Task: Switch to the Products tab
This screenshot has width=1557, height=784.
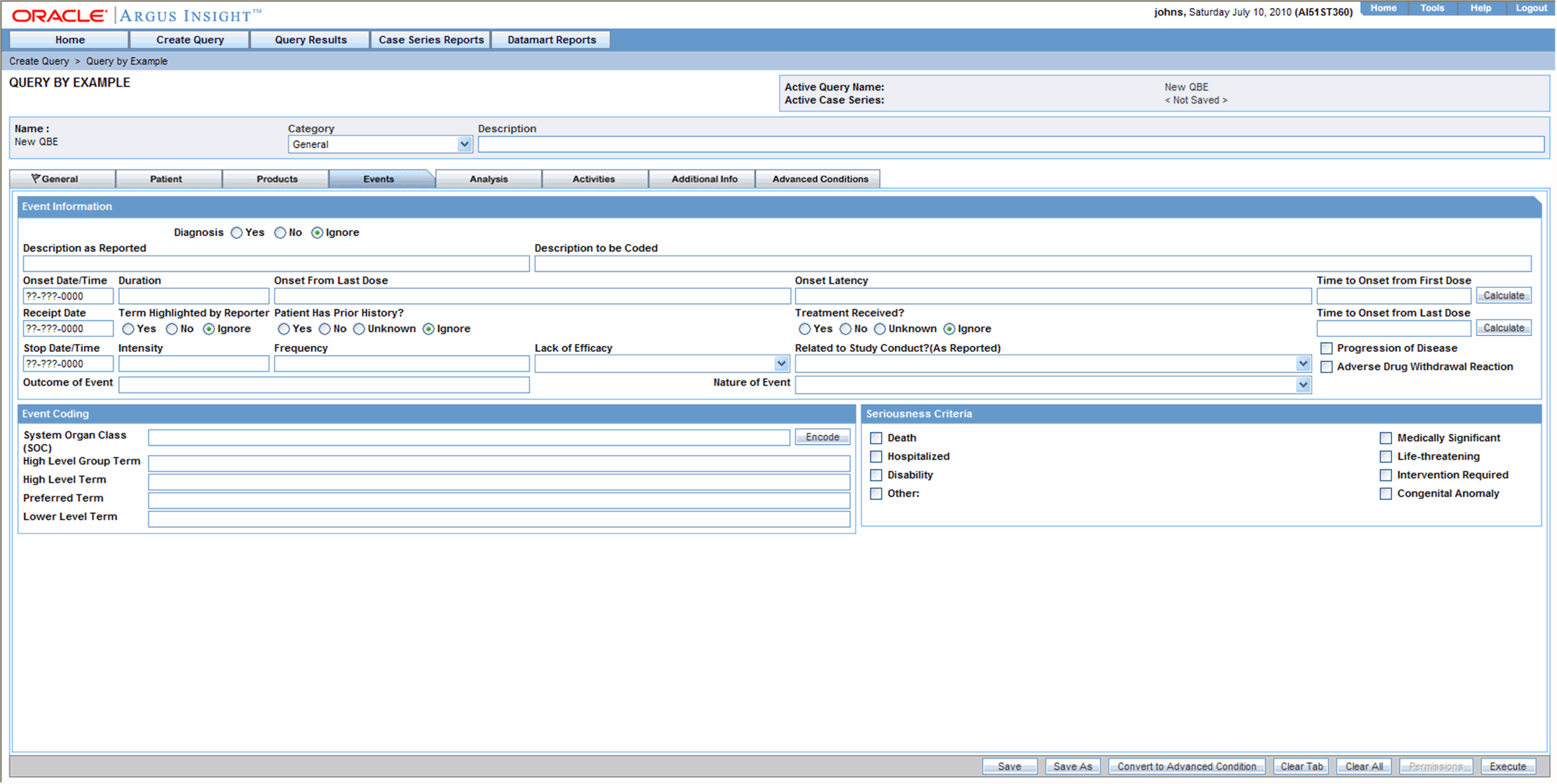Action: pos(277,179)
